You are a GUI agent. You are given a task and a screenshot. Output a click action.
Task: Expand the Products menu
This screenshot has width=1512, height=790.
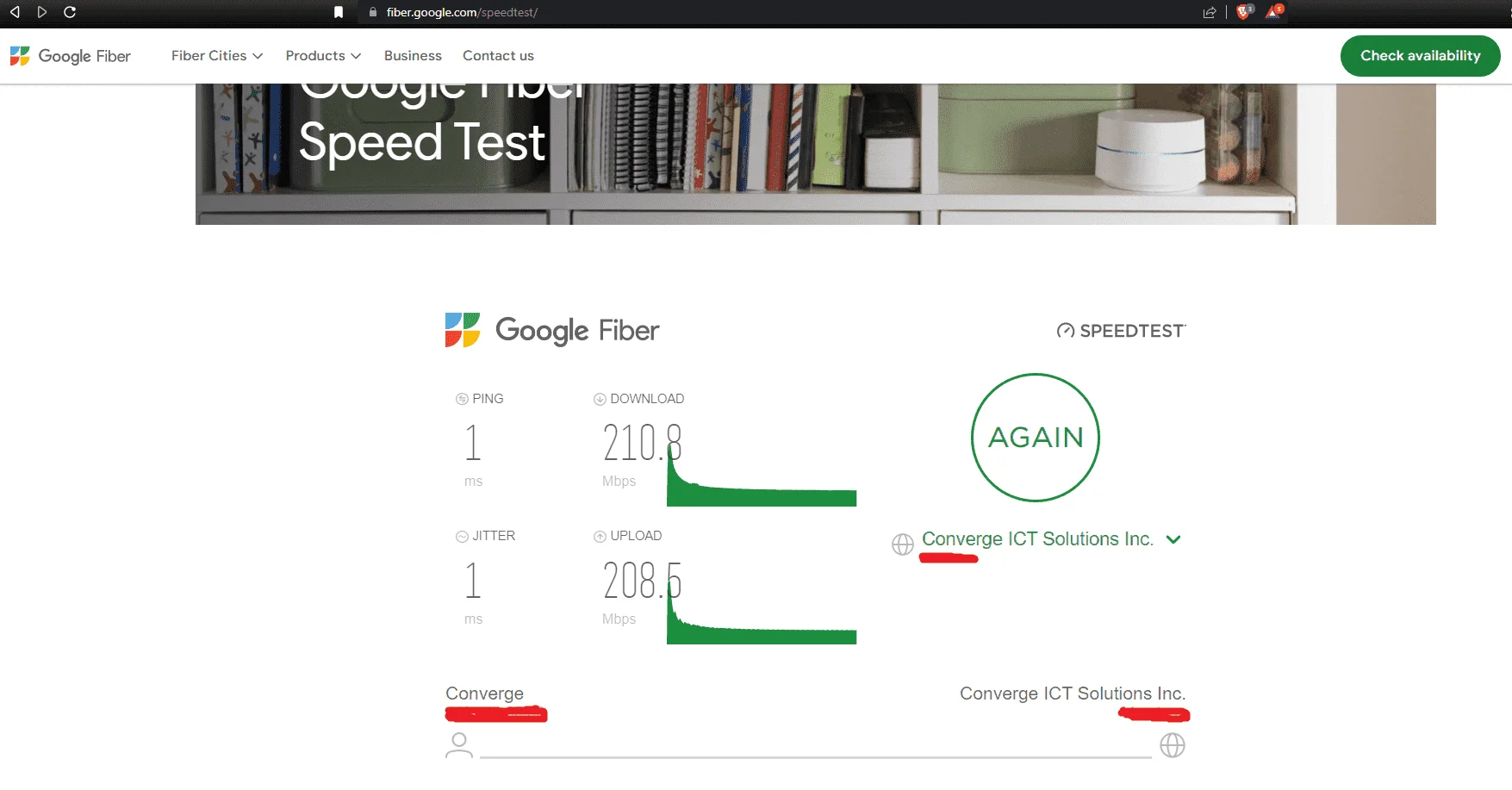click(x=323, y=55)
